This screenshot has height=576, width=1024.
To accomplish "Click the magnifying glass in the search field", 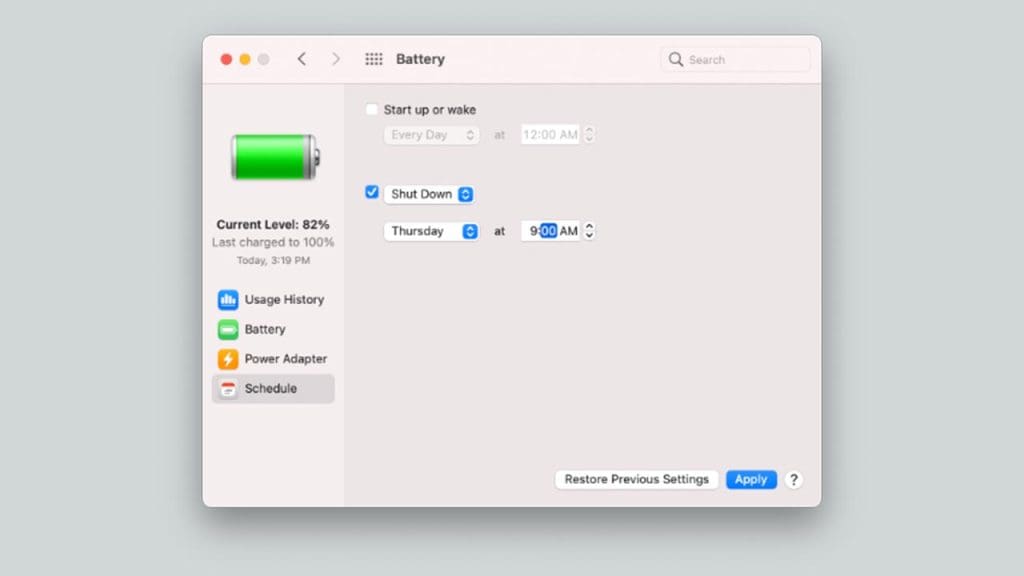I will point(676,59).
